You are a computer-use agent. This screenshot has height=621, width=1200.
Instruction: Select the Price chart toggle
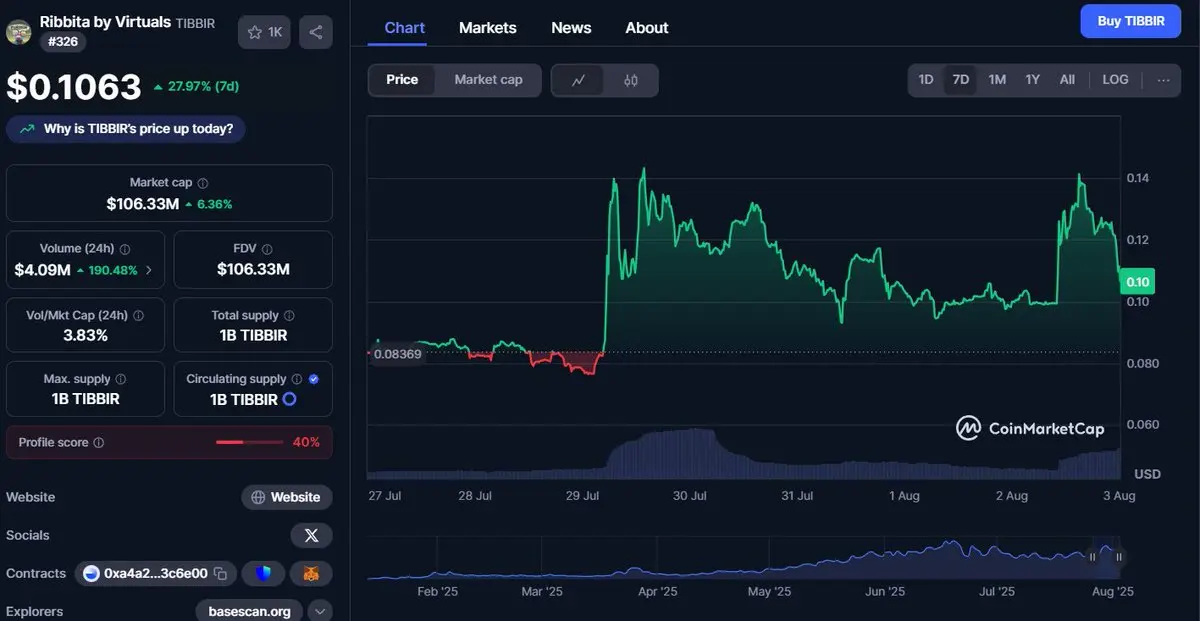(x=402, y=80)
